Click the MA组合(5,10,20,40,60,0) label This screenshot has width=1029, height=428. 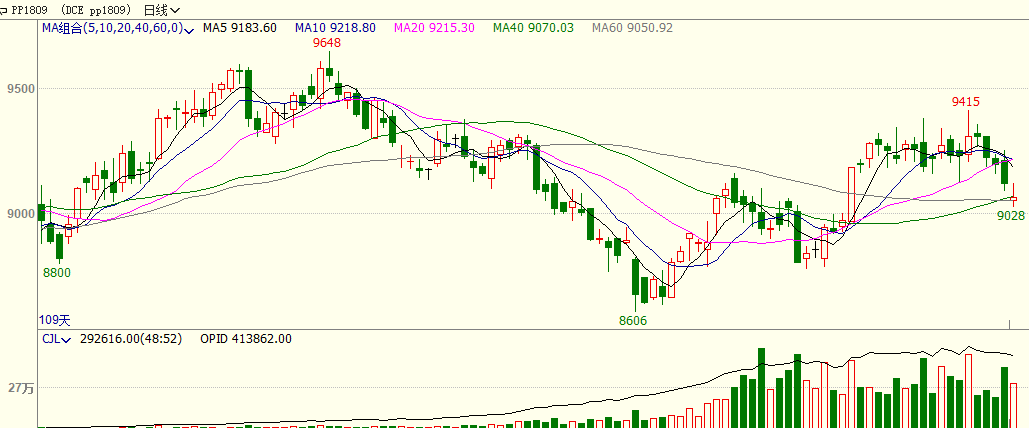click(x=113, y=28)
